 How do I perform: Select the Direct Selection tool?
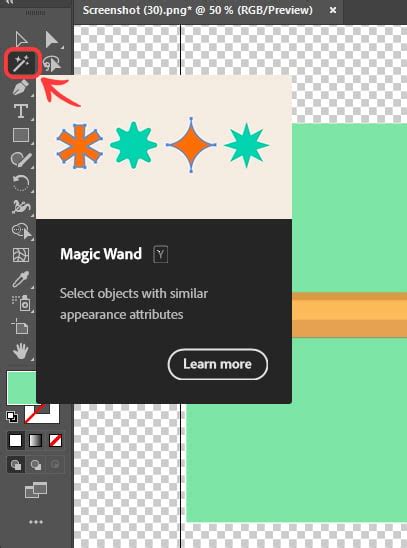click(52, 39)
